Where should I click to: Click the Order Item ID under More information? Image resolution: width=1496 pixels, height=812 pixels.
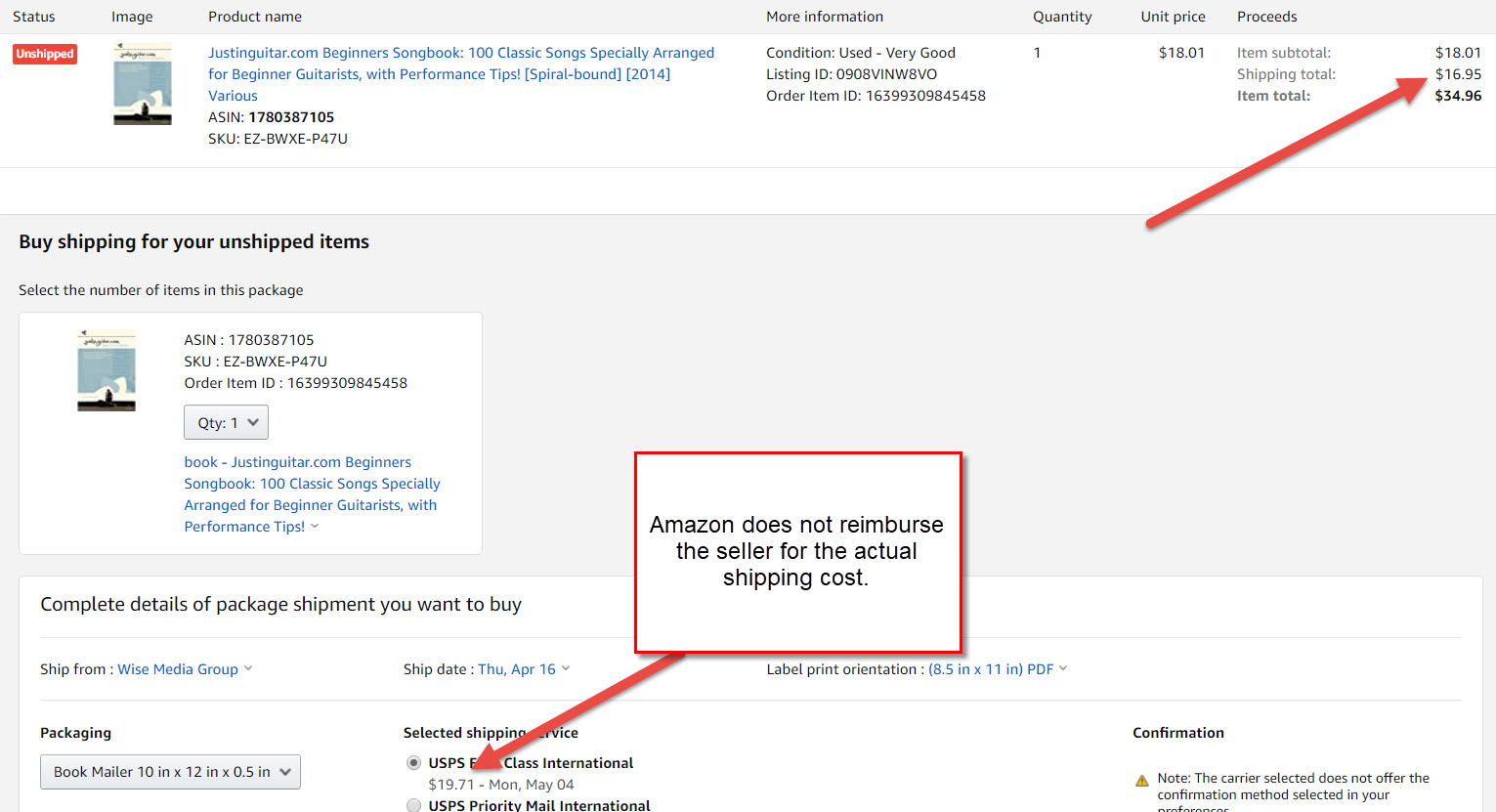[x=876, y=96]
